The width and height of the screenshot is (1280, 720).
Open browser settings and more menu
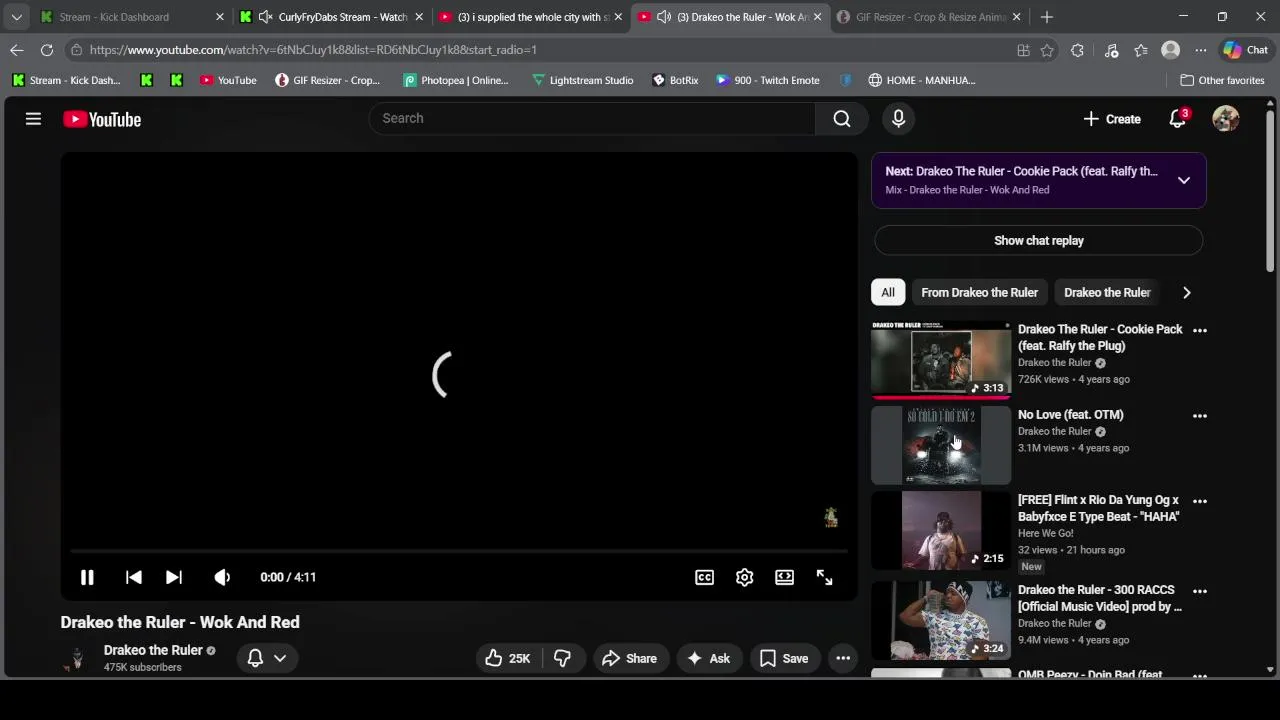click(1201, 50)
